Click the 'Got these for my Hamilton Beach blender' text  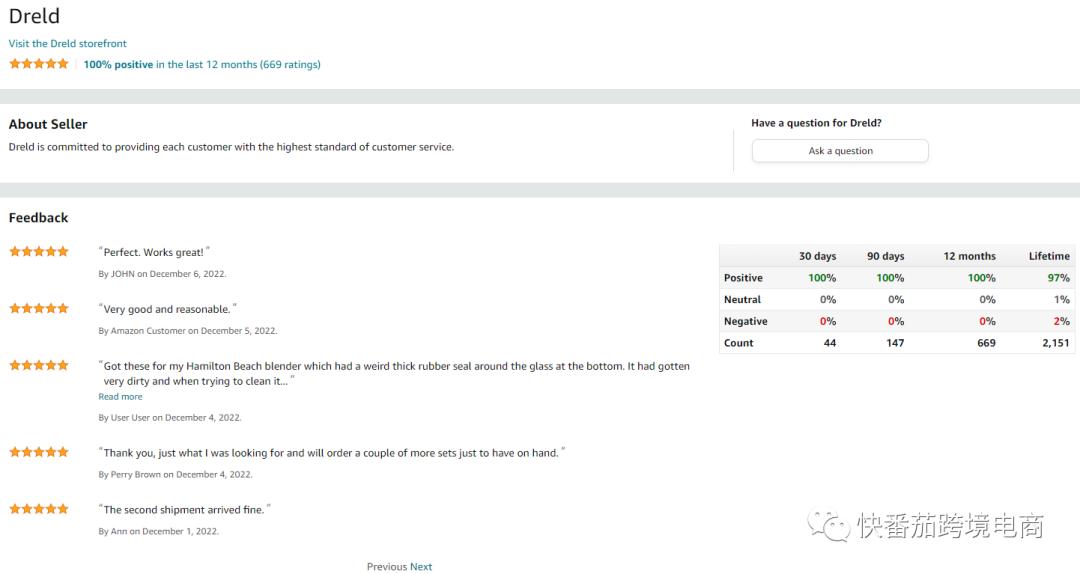[x=394, y=373]
